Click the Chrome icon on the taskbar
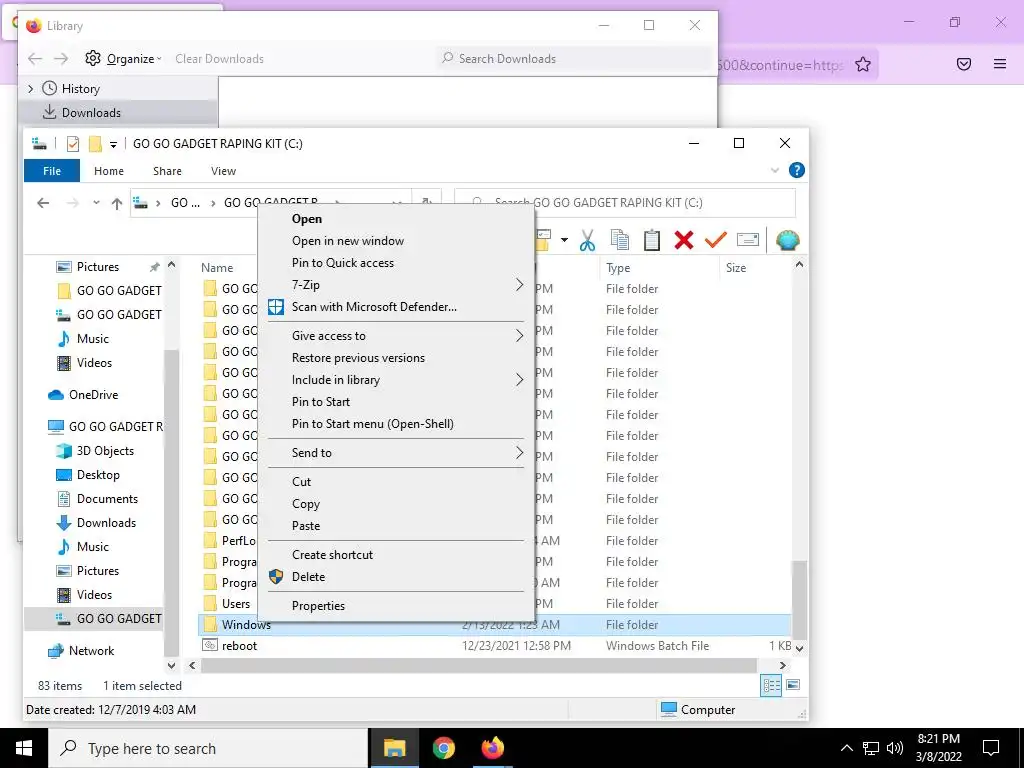Viewport: 1024px width, 768px height. point(443,748)
